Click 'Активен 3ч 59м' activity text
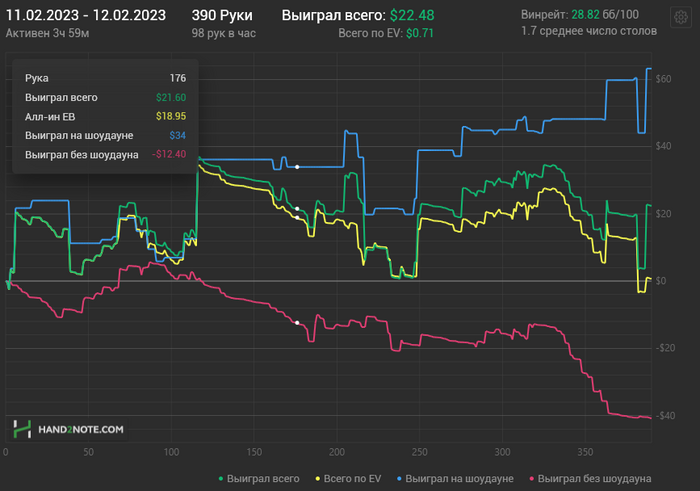The height and width of the screenshot is (491, 700). [47, 33]
